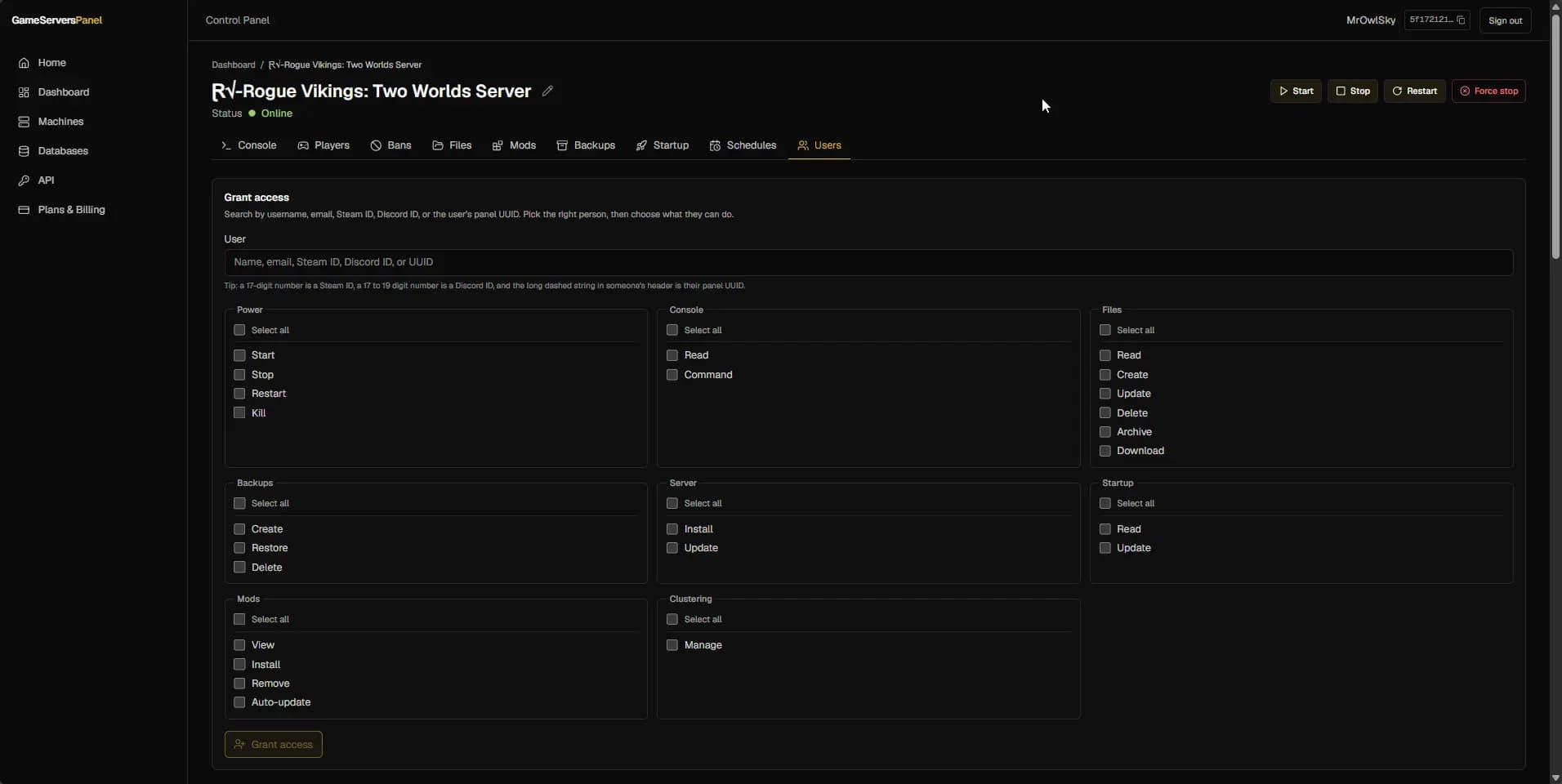Image resolution: width=1562 pixels, height=784 pixels.
Task: Check the Power Kill permission
Action: tap(239, 413)
